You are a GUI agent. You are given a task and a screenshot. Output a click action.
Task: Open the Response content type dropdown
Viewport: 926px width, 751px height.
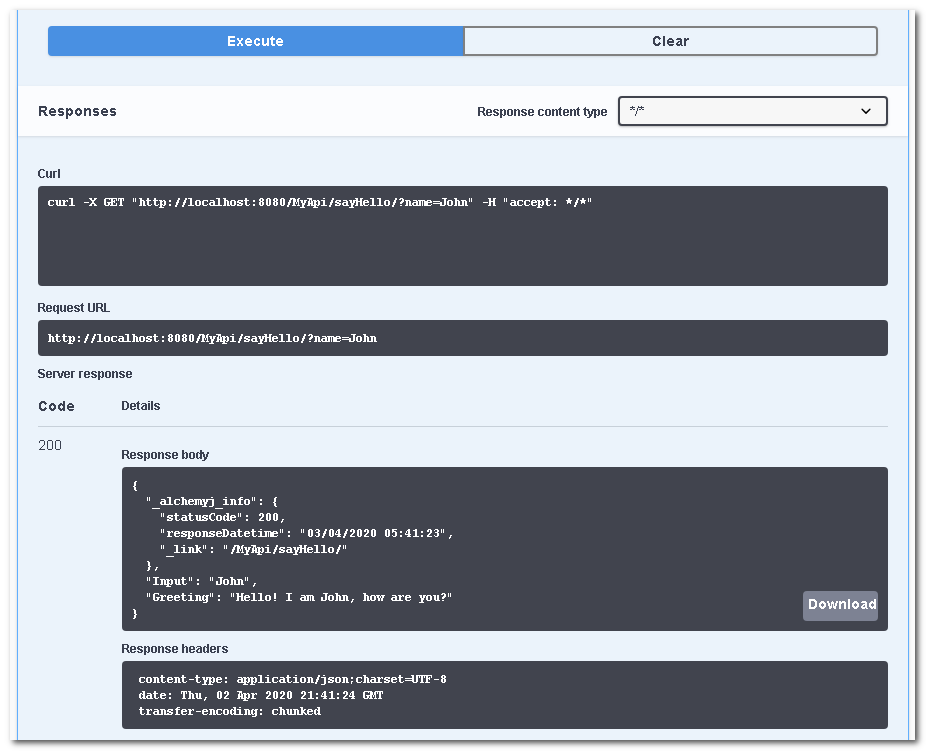click(x=751, y=111)
